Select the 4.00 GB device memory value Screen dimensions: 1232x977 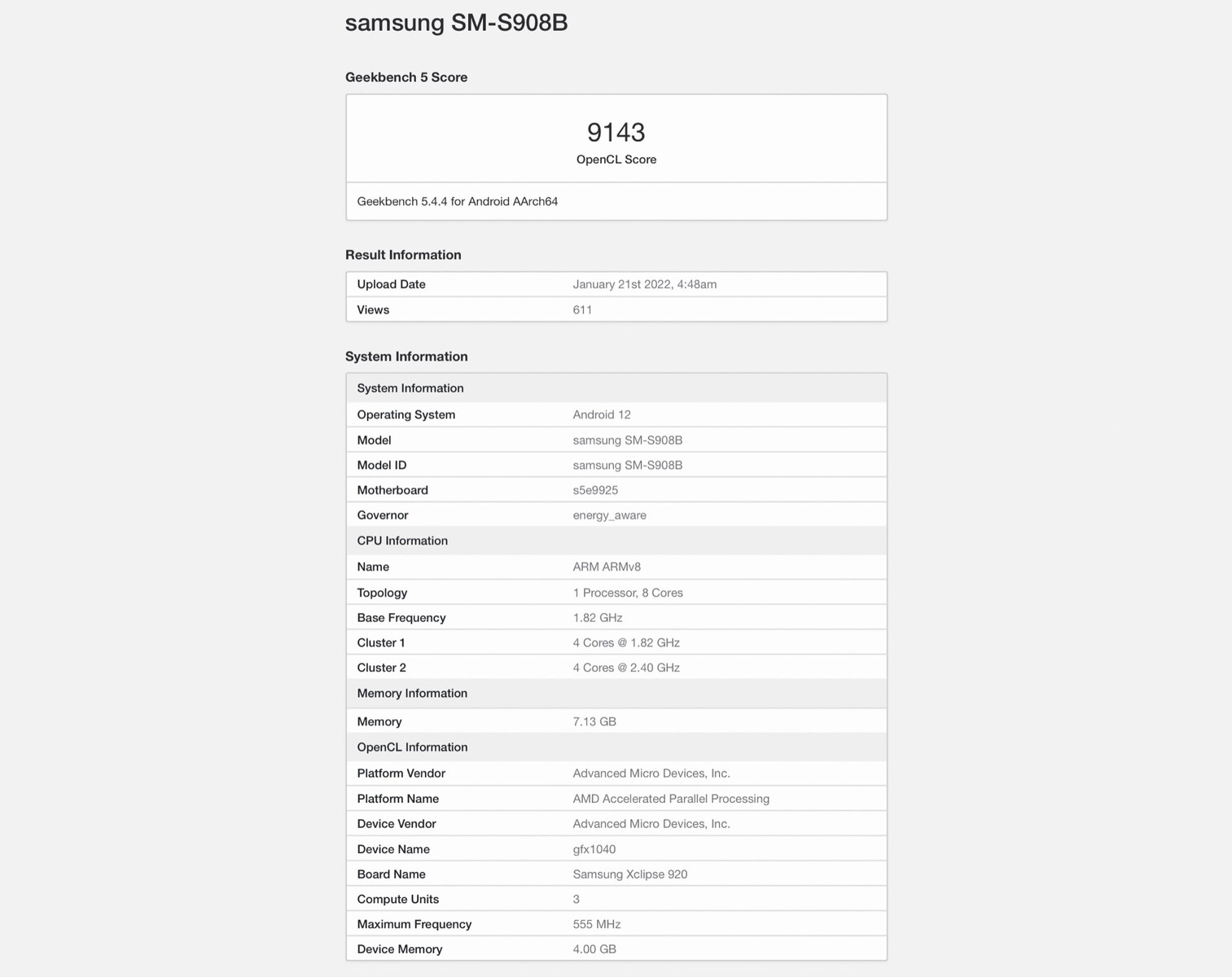click(x=594, y=949)
